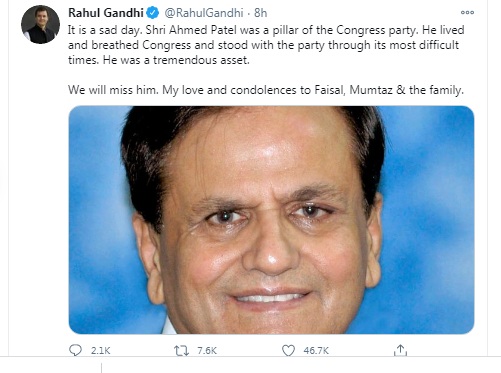Click the 'Faisal, Mumtaz & the family' text
Screen dimensions: 501x373
point(389,90)
